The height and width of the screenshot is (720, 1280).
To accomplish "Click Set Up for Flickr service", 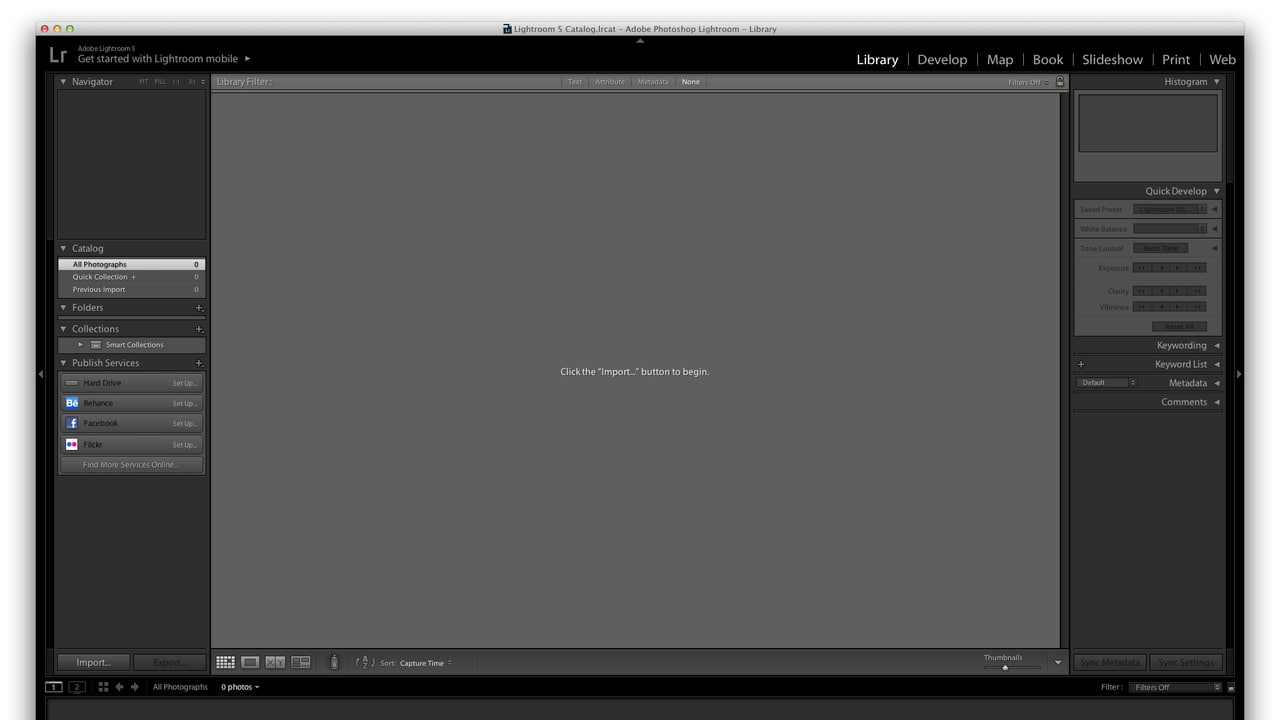I will click(x=185, y=445).
